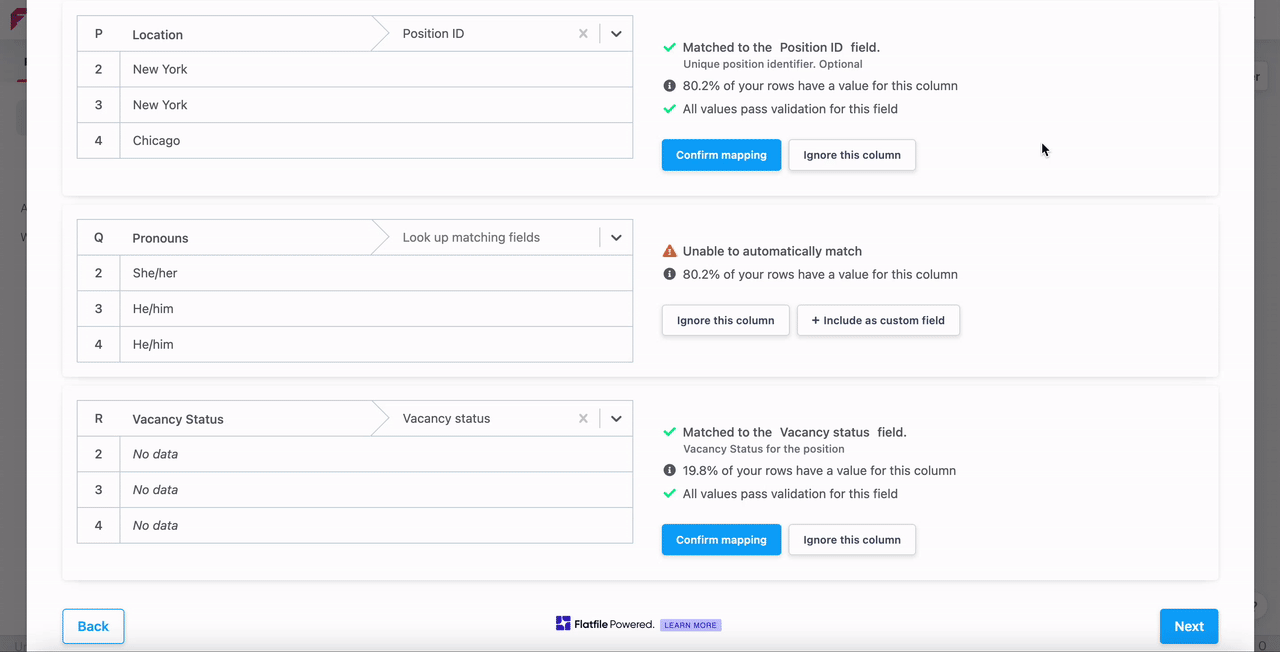This screenshot has height=652, width=1280.
Task: Clear the Vacancy status field mapping
Action: 583,419
